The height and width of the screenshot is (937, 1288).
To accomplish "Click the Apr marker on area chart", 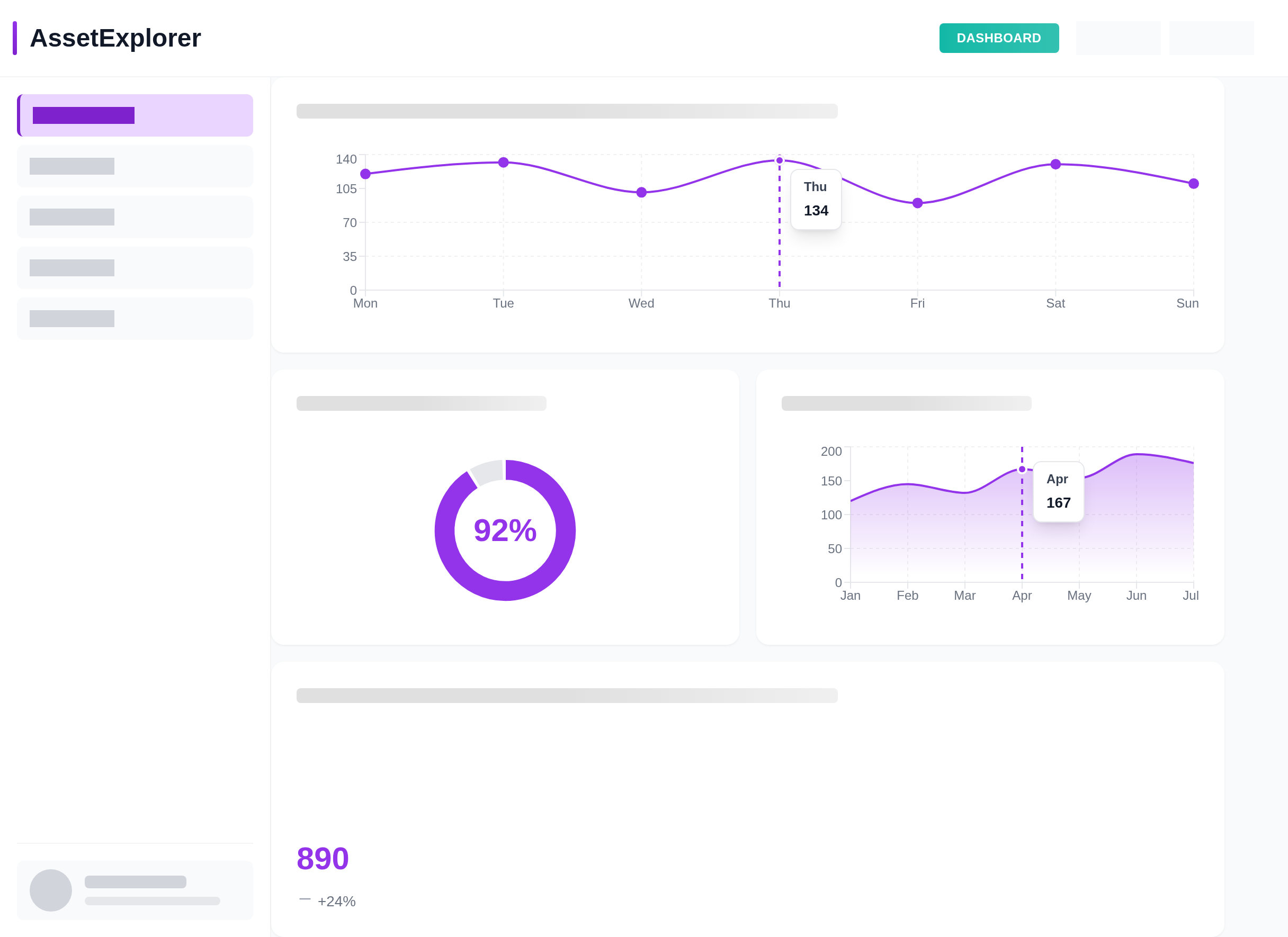I will [x=1022, y=470].
